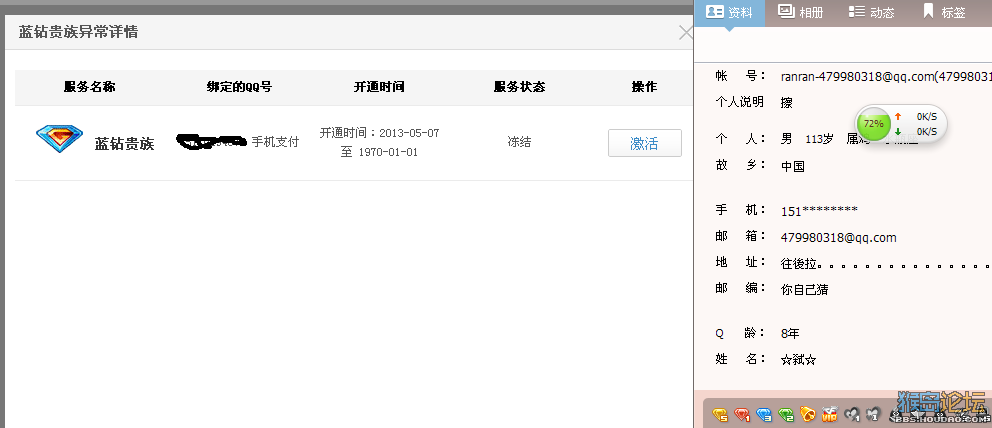The image size is (992, 428).
Task: Click the 服务状态 column header
Action: 519,87
